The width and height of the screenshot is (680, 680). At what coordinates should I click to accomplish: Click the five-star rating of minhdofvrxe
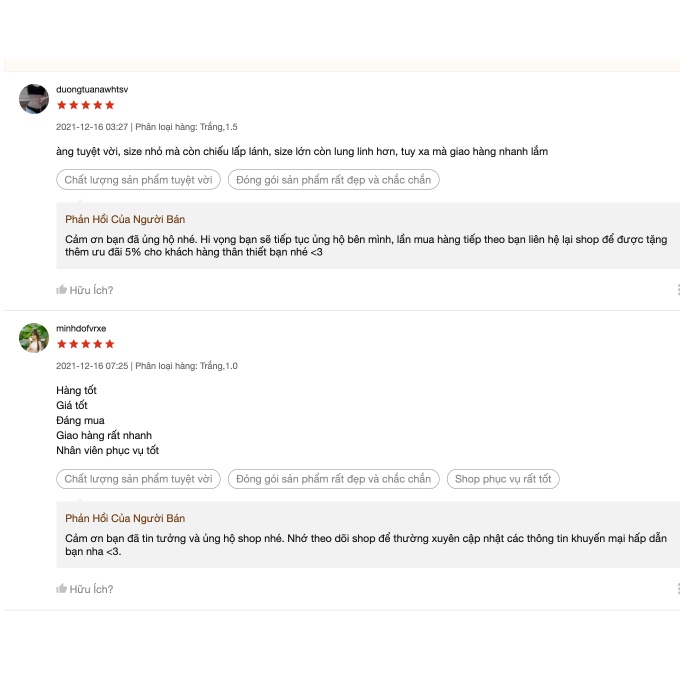click(85, 344)
